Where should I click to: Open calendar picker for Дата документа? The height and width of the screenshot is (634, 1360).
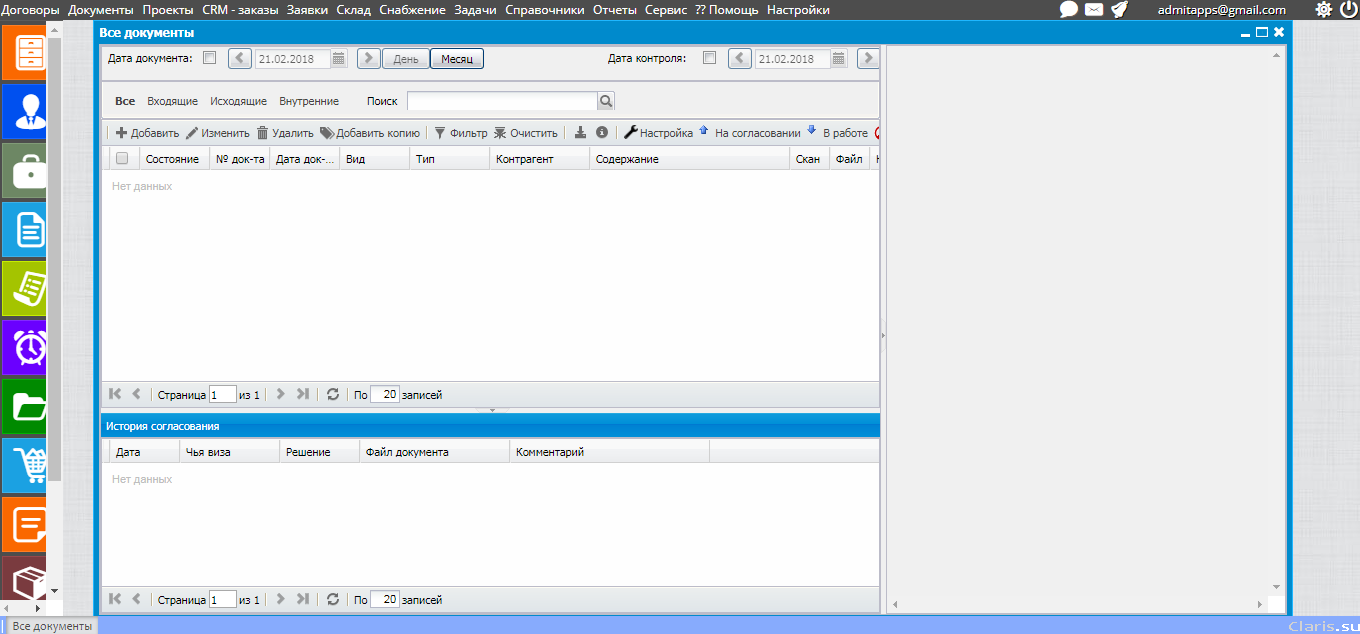339,58
